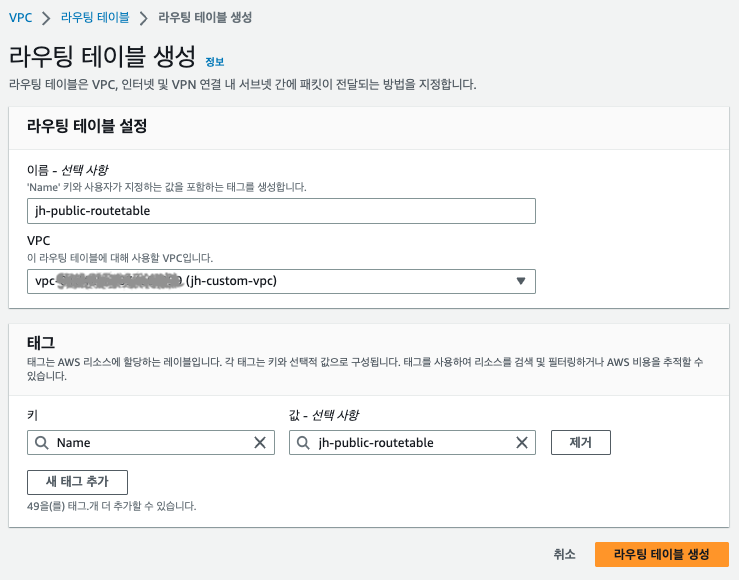Open 라우팅 테이블 breadcrumb link
The height and width of the screenshot is (580, 739).
(x=95, y=18)
